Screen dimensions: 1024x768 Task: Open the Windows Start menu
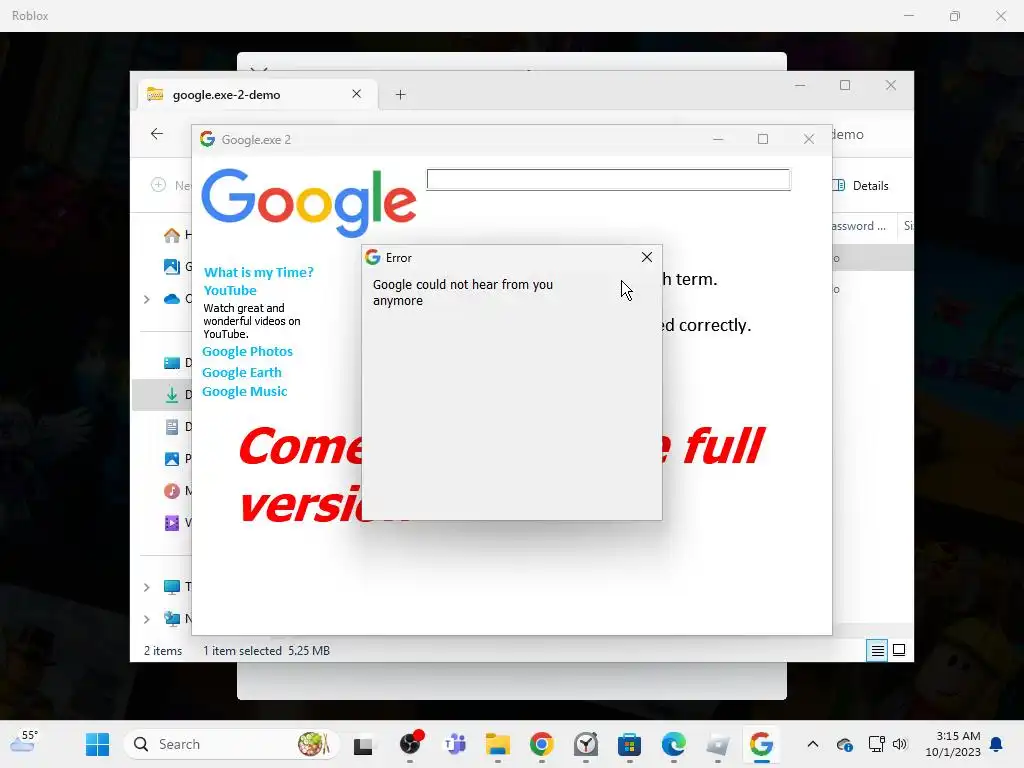pyautogui.click(x=97, y=744)
